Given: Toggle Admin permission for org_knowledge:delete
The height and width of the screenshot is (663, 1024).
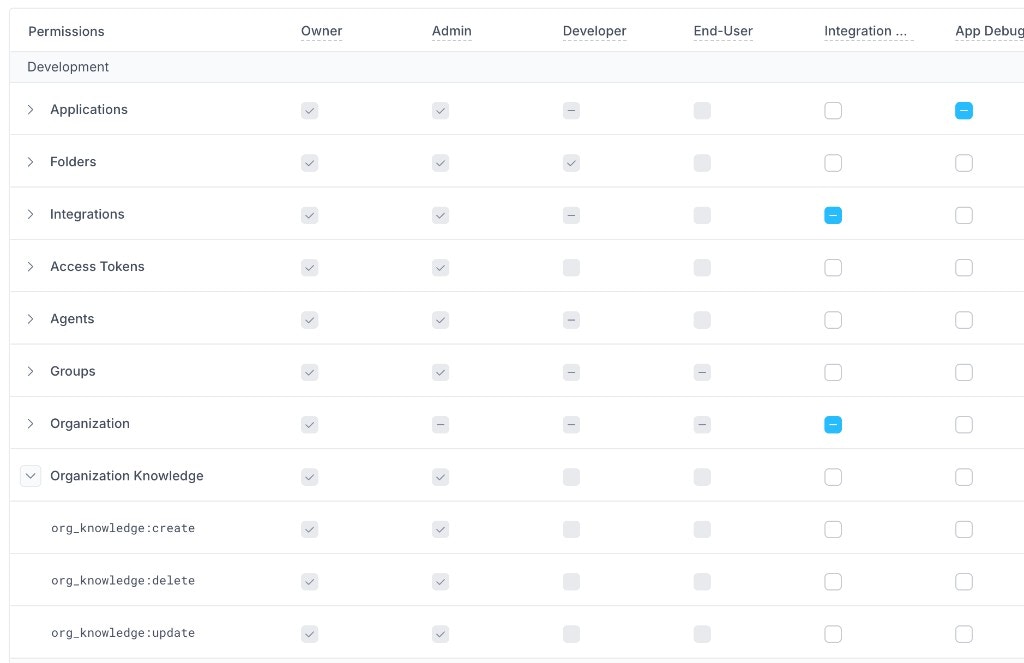Looking at the screenshot, I should pyautogui.click(x=440, y=581).
